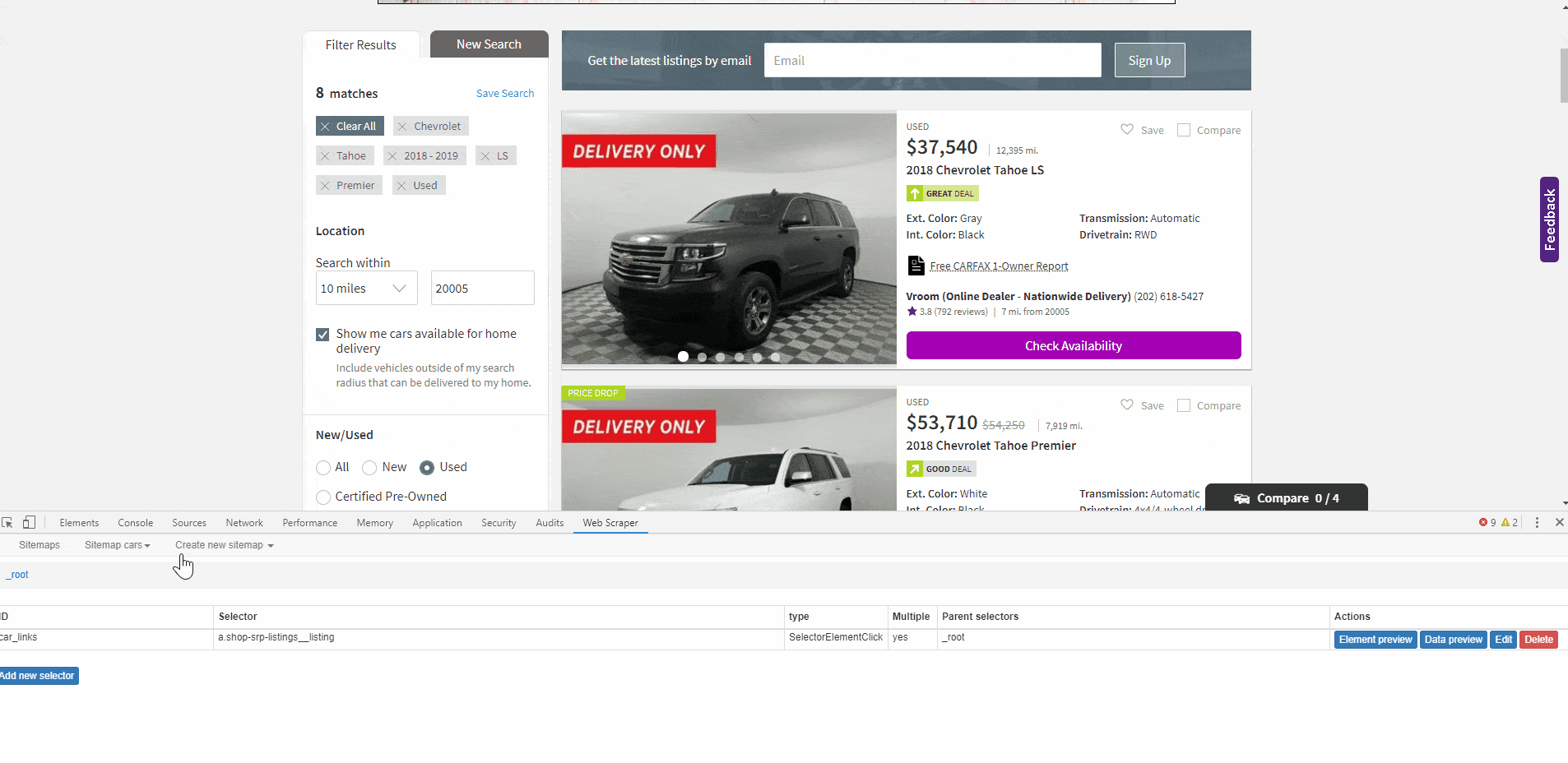Click the yellow warnings count icon

coord(1505,523)
